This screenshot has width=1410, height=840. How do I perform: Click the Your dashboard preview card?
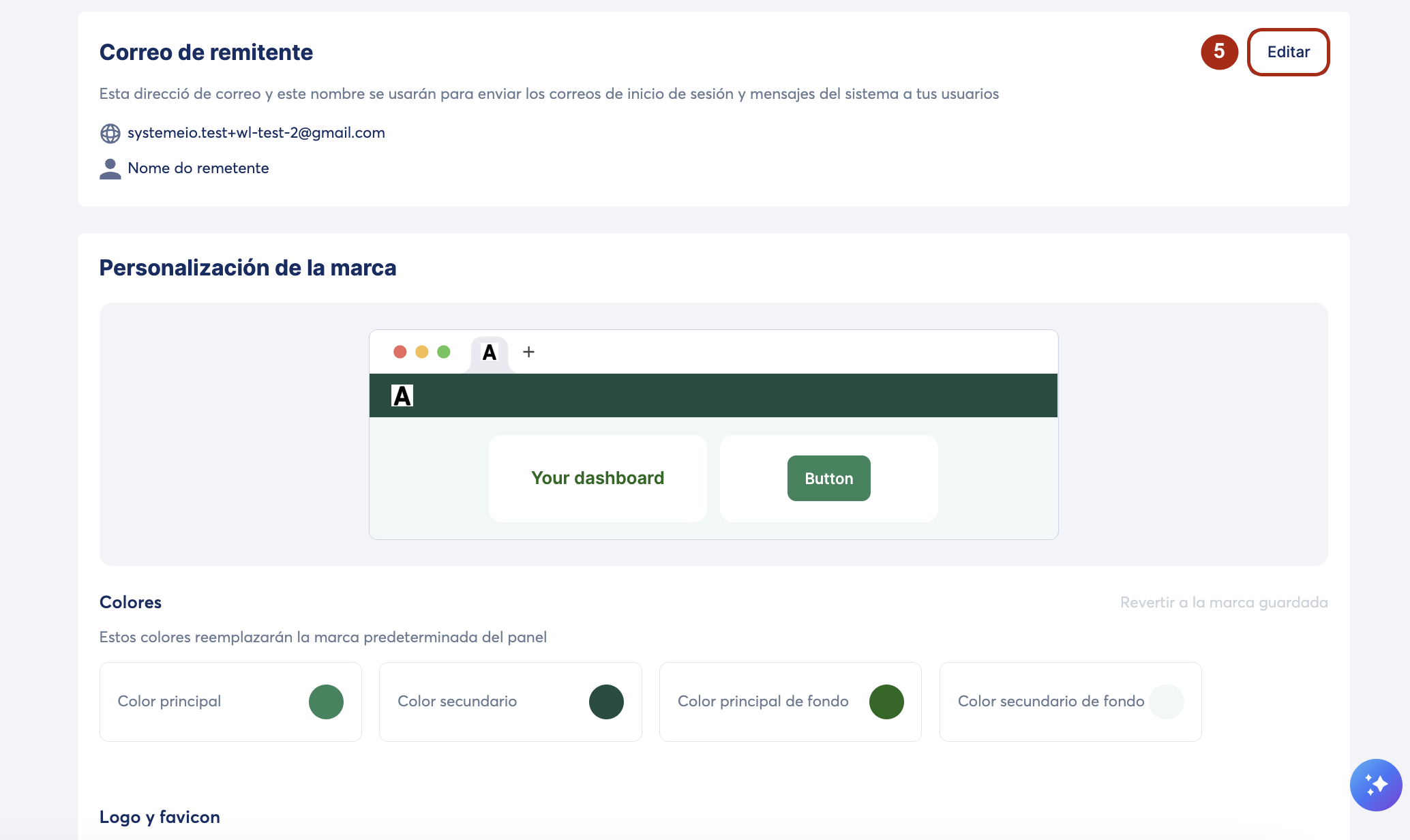tap(597, 478)
